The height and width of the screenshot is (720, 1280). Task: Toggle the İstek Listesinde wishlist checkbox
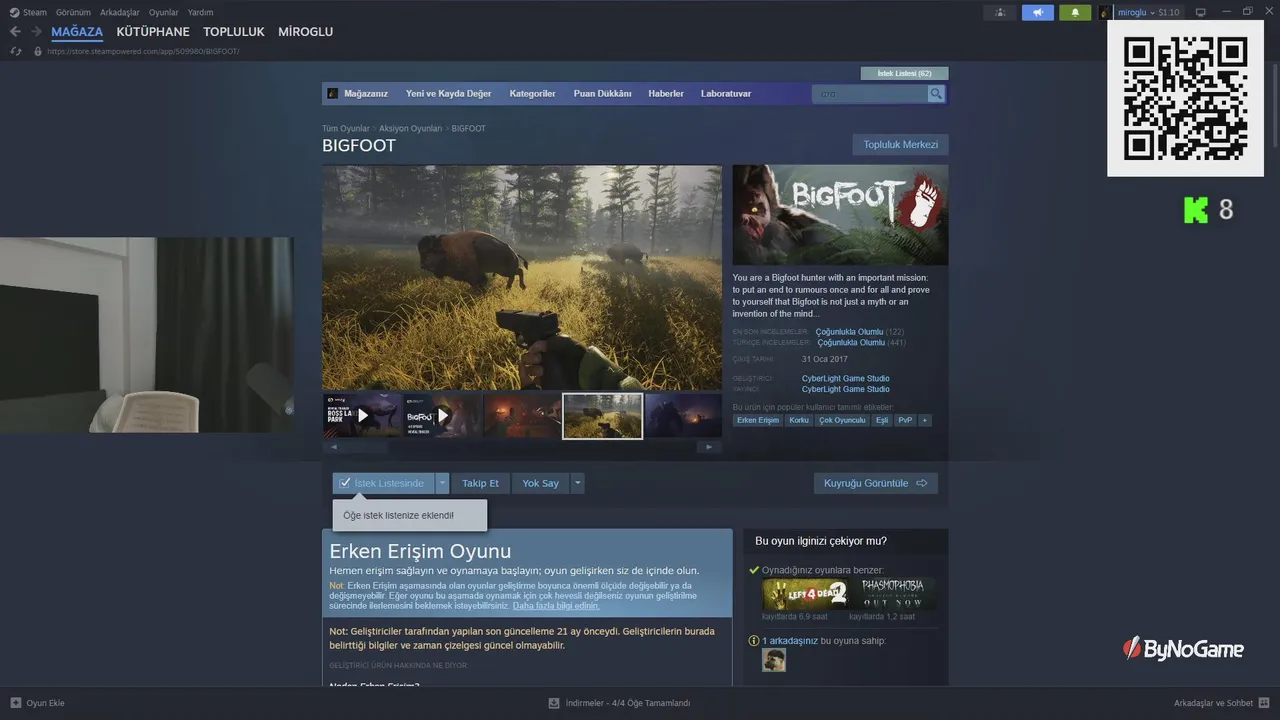pyautogui.click(x=345, y=483)
